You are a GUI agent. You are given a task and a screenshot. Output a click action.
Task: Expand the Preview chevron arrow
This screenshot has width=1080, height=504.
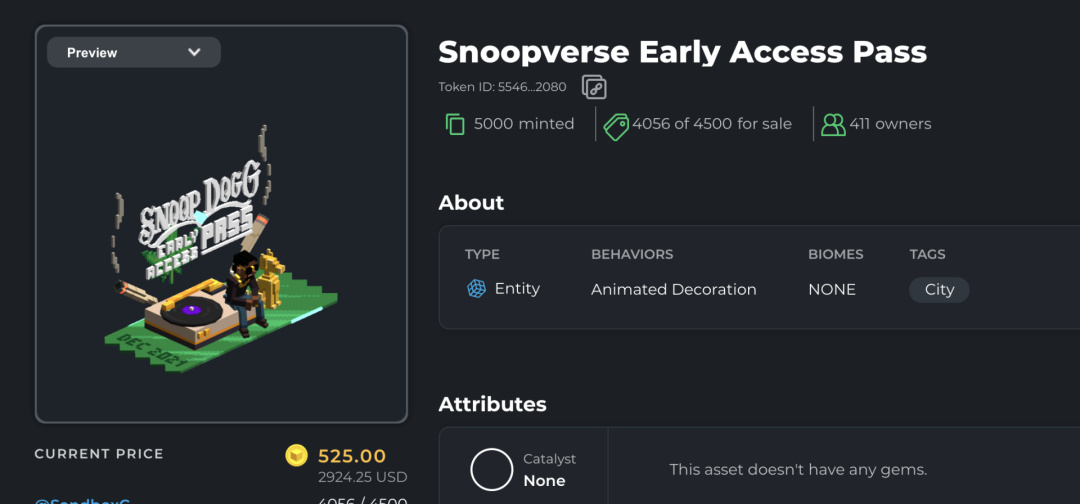pyautogui.click(x=194, y=52)
